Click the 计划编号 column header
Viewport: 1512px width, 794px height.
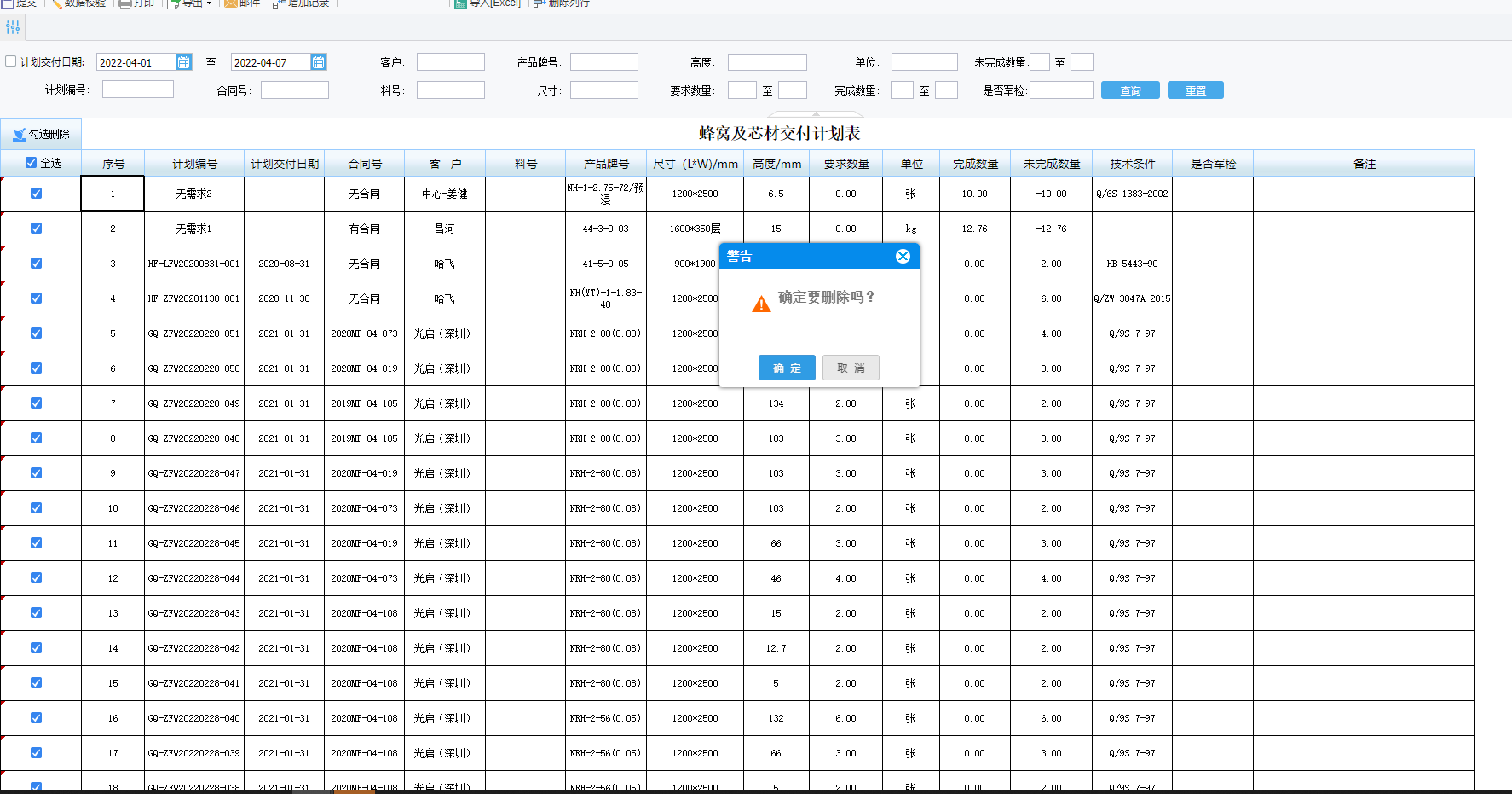click(x=194, y=164)
